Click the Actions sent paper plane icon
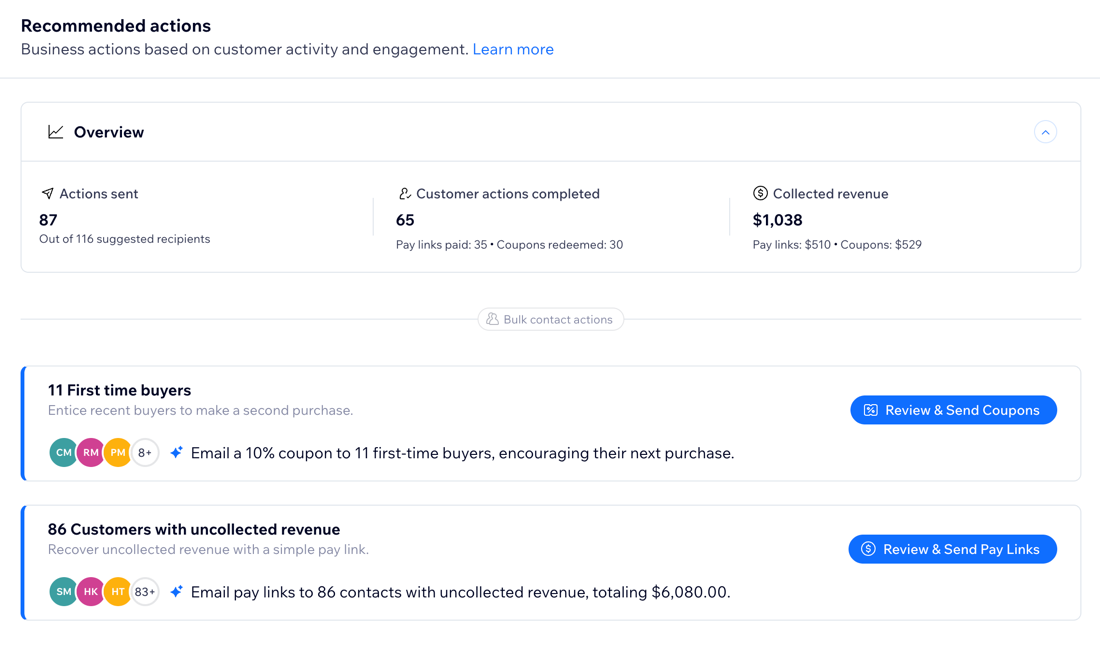Viewport: 1100px width, 646px height. pos(47,194)
